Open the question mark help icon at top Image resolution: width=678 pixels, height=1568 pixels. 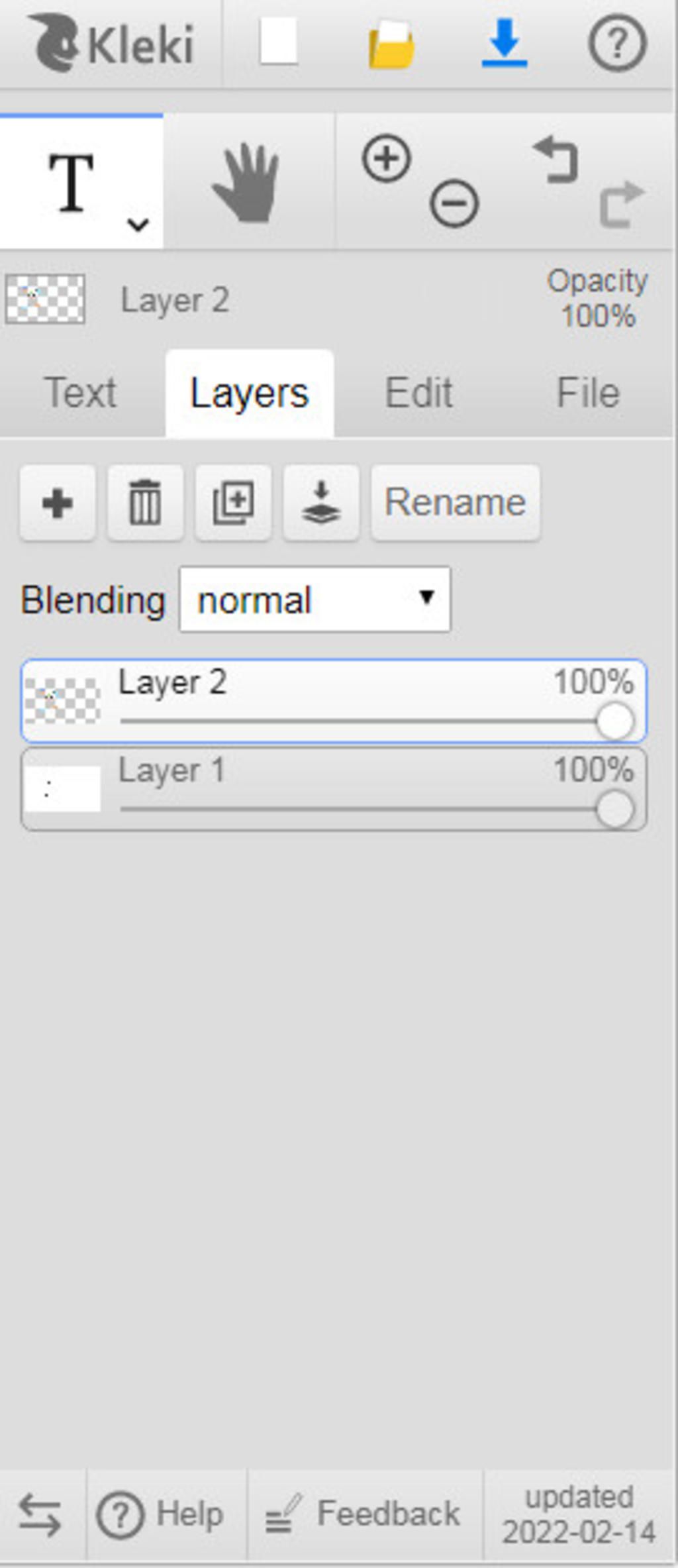pos(617,44)
